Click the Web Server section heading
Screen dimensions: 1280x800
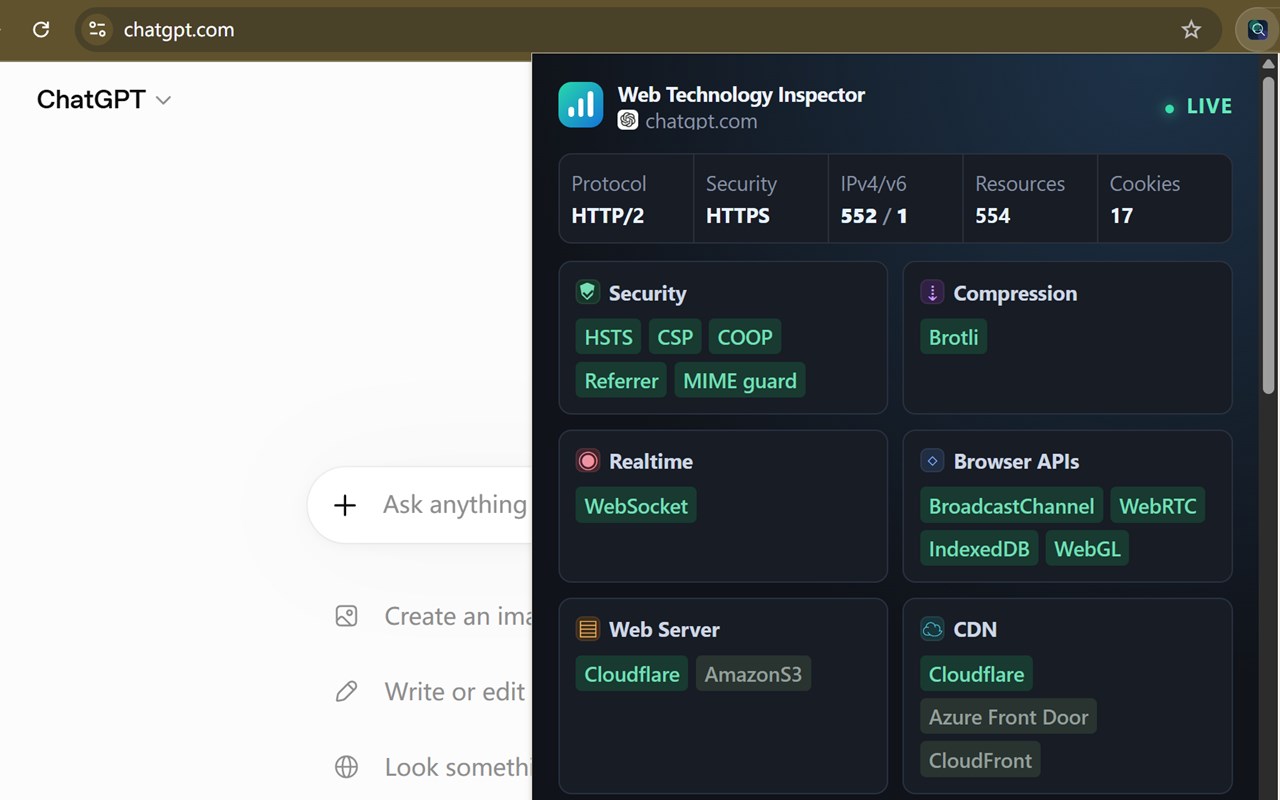(x=664, y=629)
